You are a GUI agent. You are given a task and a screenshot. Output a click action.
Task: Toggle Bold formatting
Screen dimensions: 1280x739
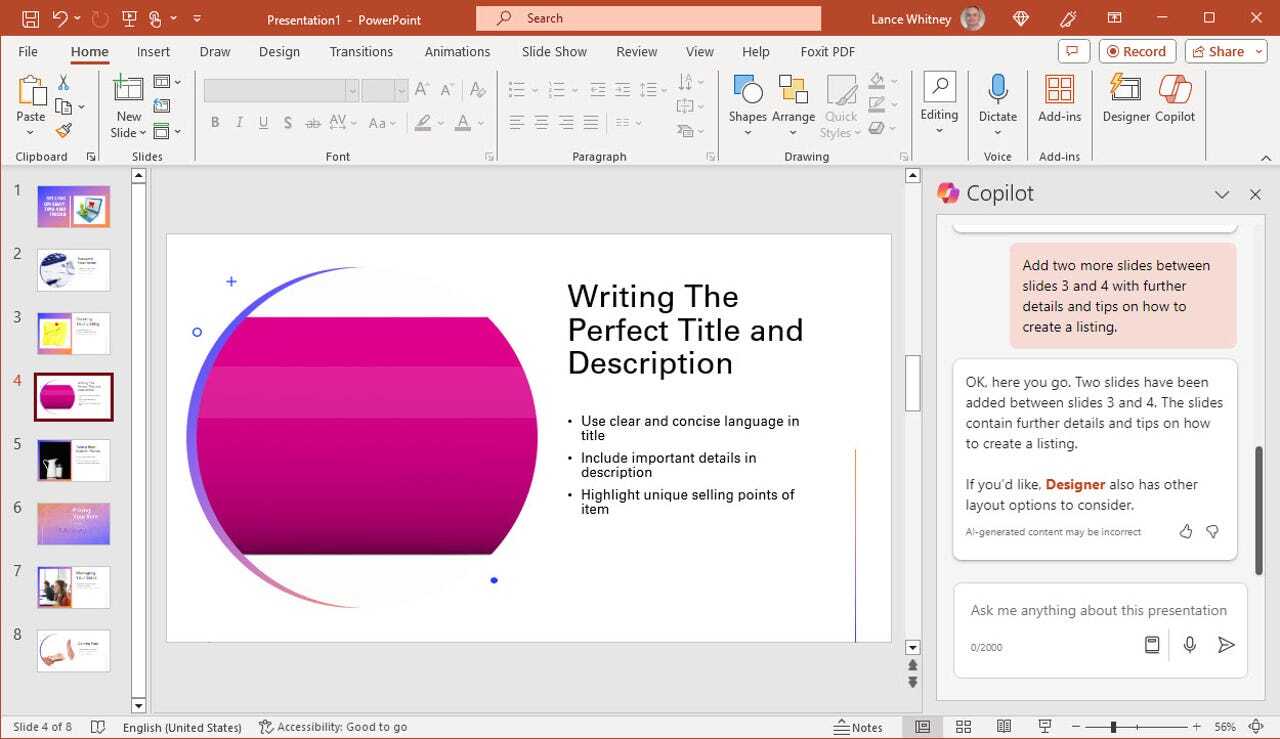coord(215,123)
